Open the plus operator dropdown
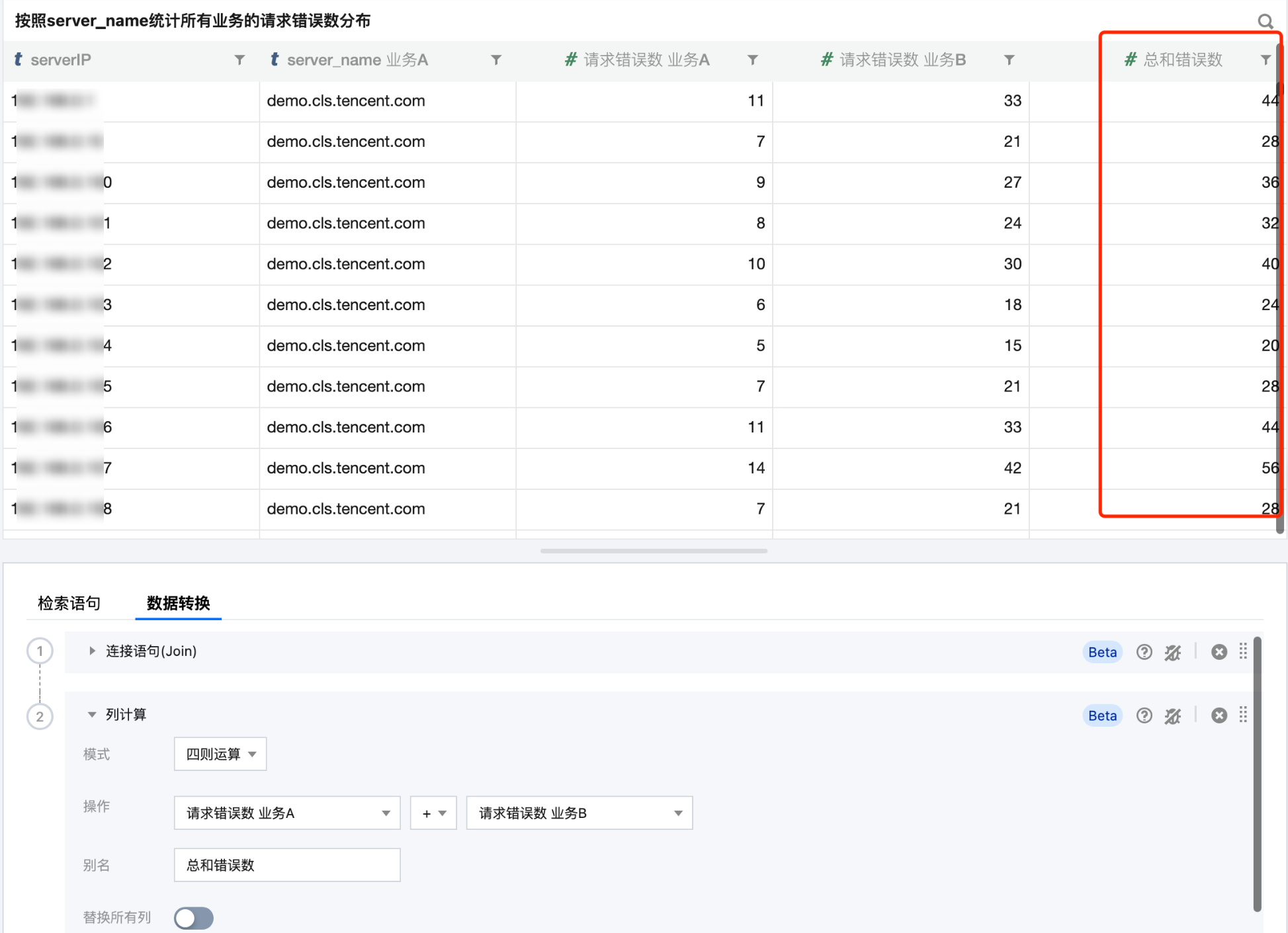1288x933 pixels. [433, 813]
